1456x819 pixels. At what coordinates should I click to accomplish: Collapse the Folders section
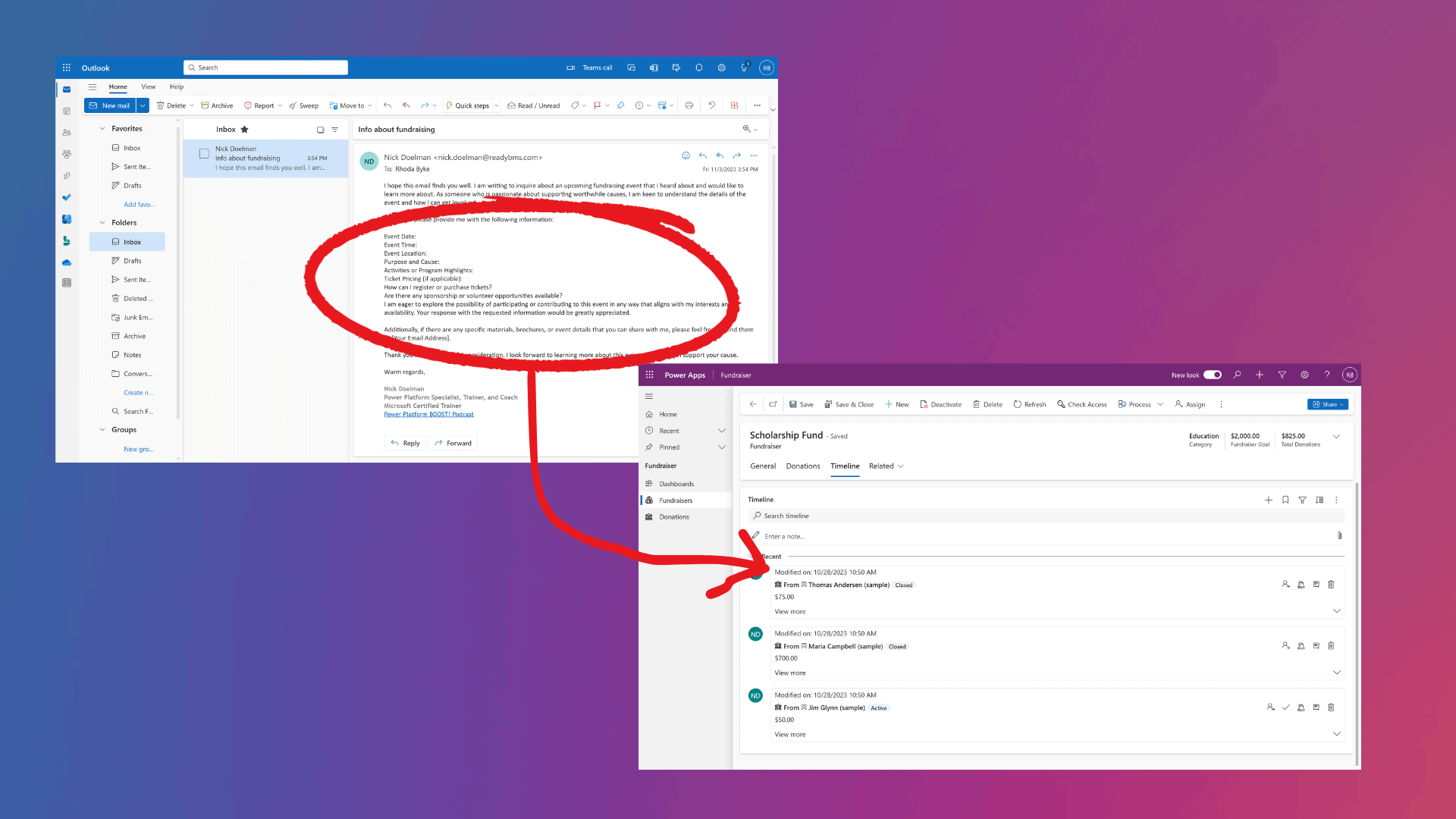click(x=102, y=223)
